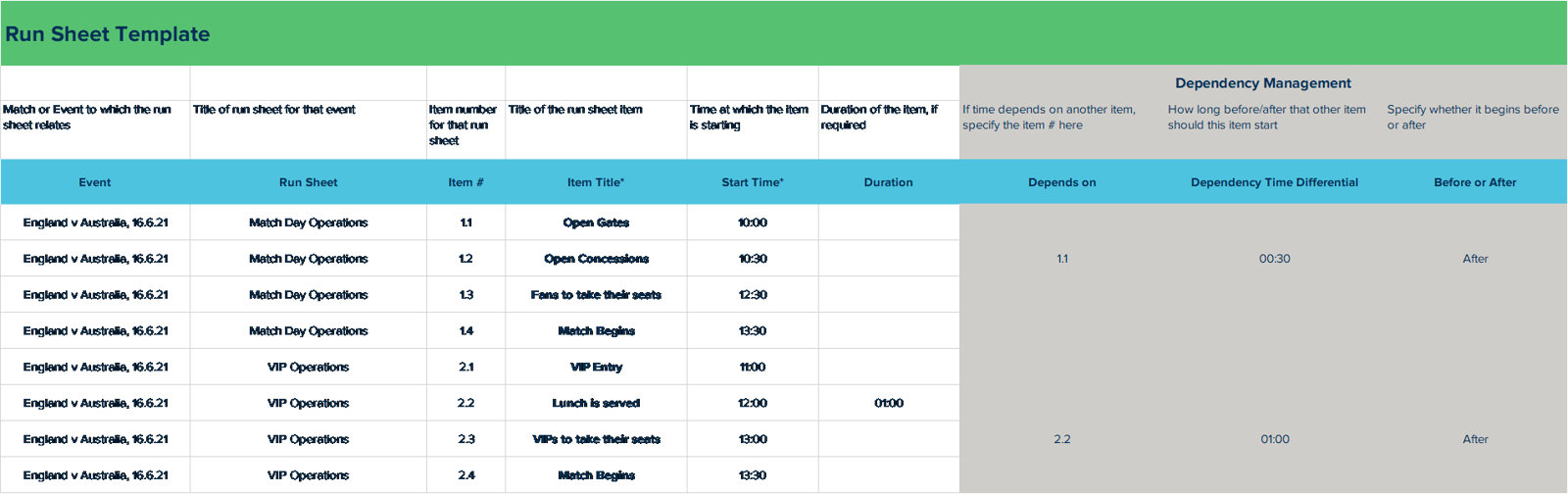Select 'England v Australia, 16.6.21' in item 2.4 row

95,475
